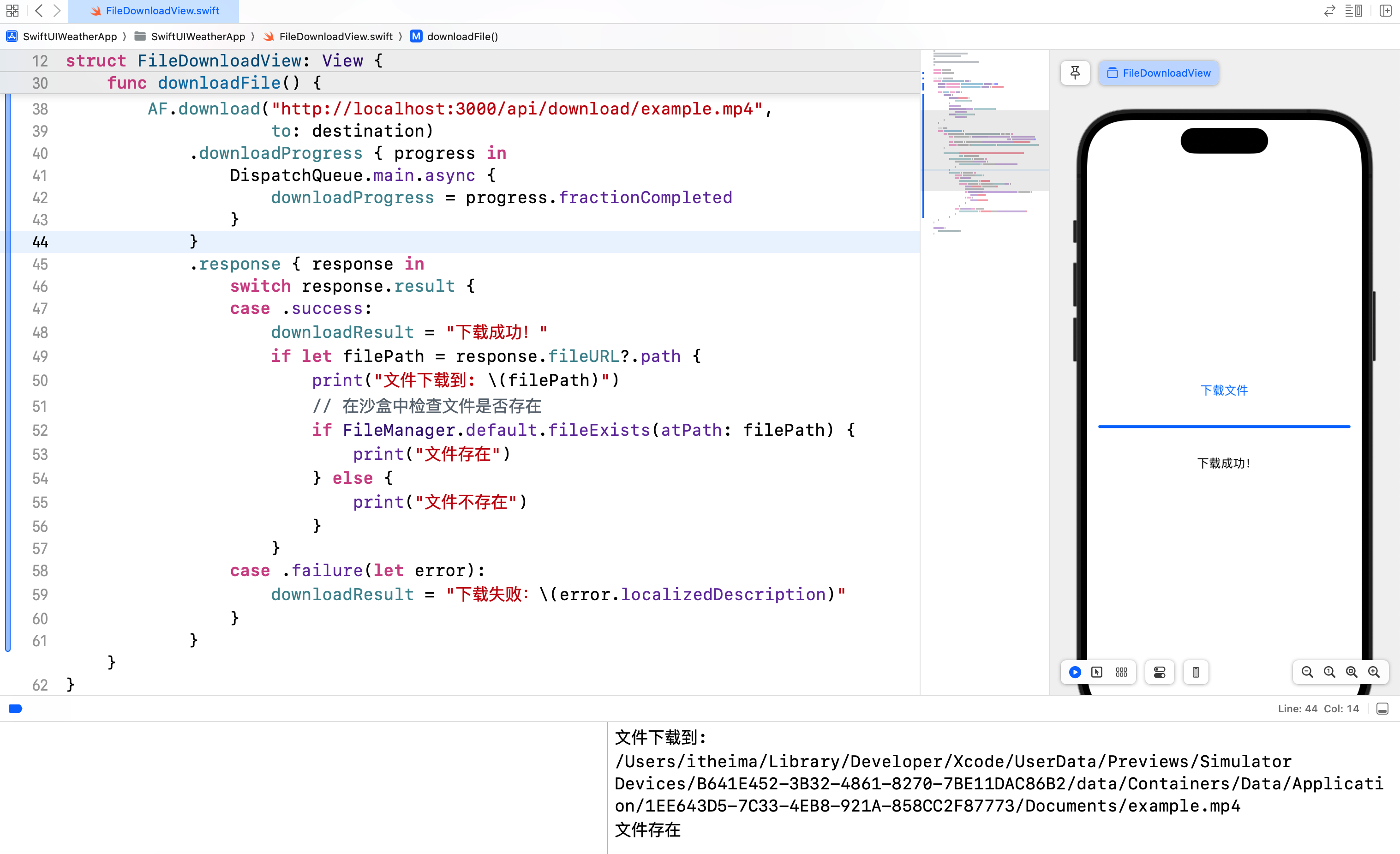The image size is (1400, 854).
Task: Open the related items grid menu
Action: 12,11
